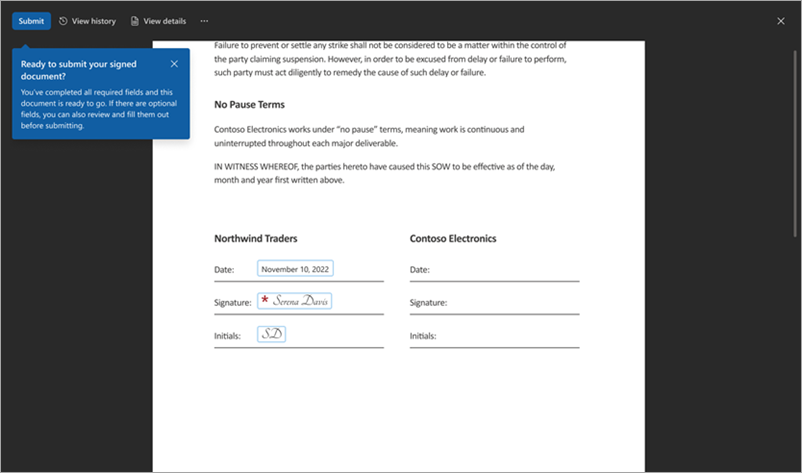Click the vertical scrollbar thumb

[x=795, y=143]
